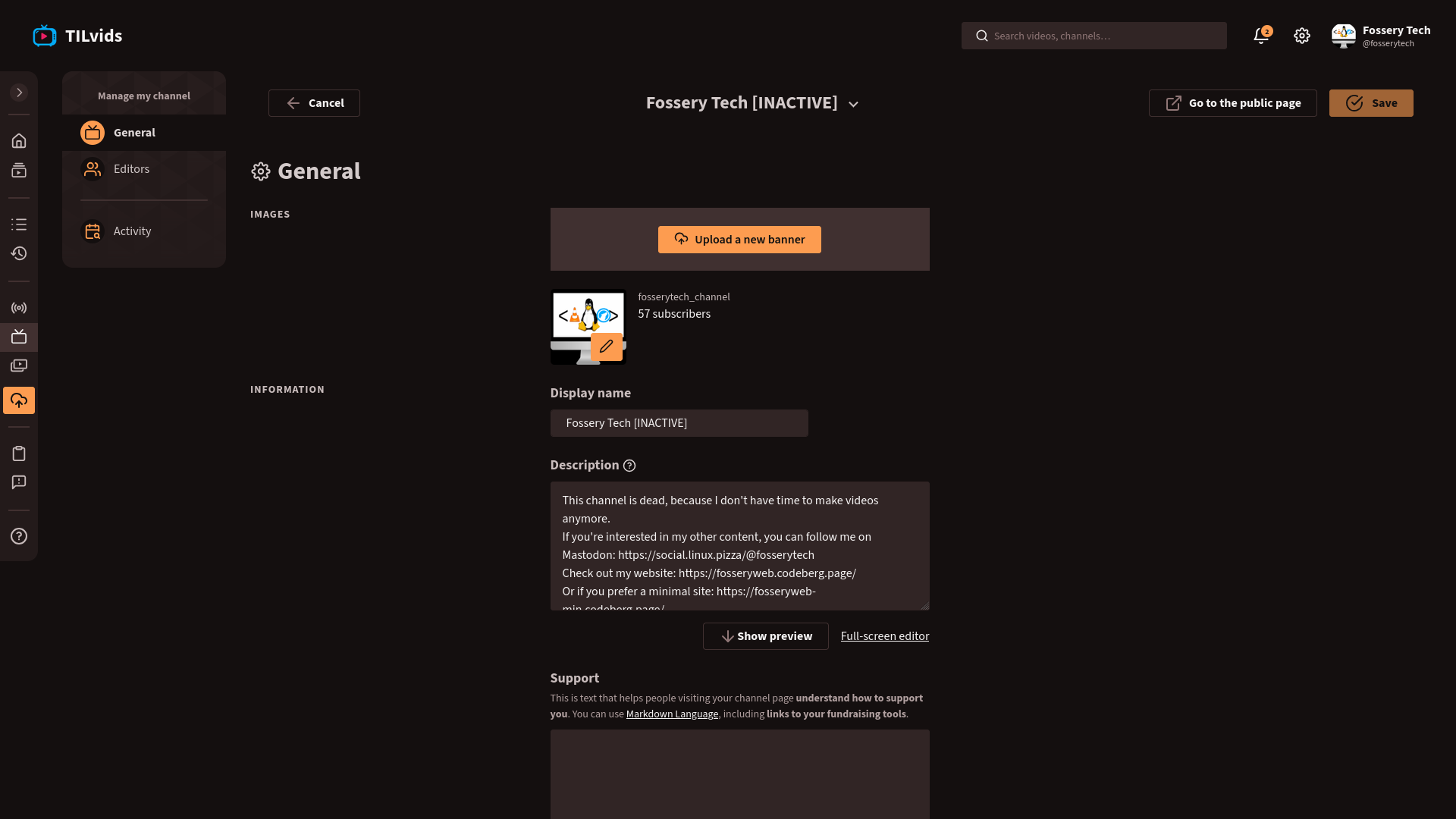Click inside the Support text area
This screenshot has height=819, width=1456.
(739, 774)
